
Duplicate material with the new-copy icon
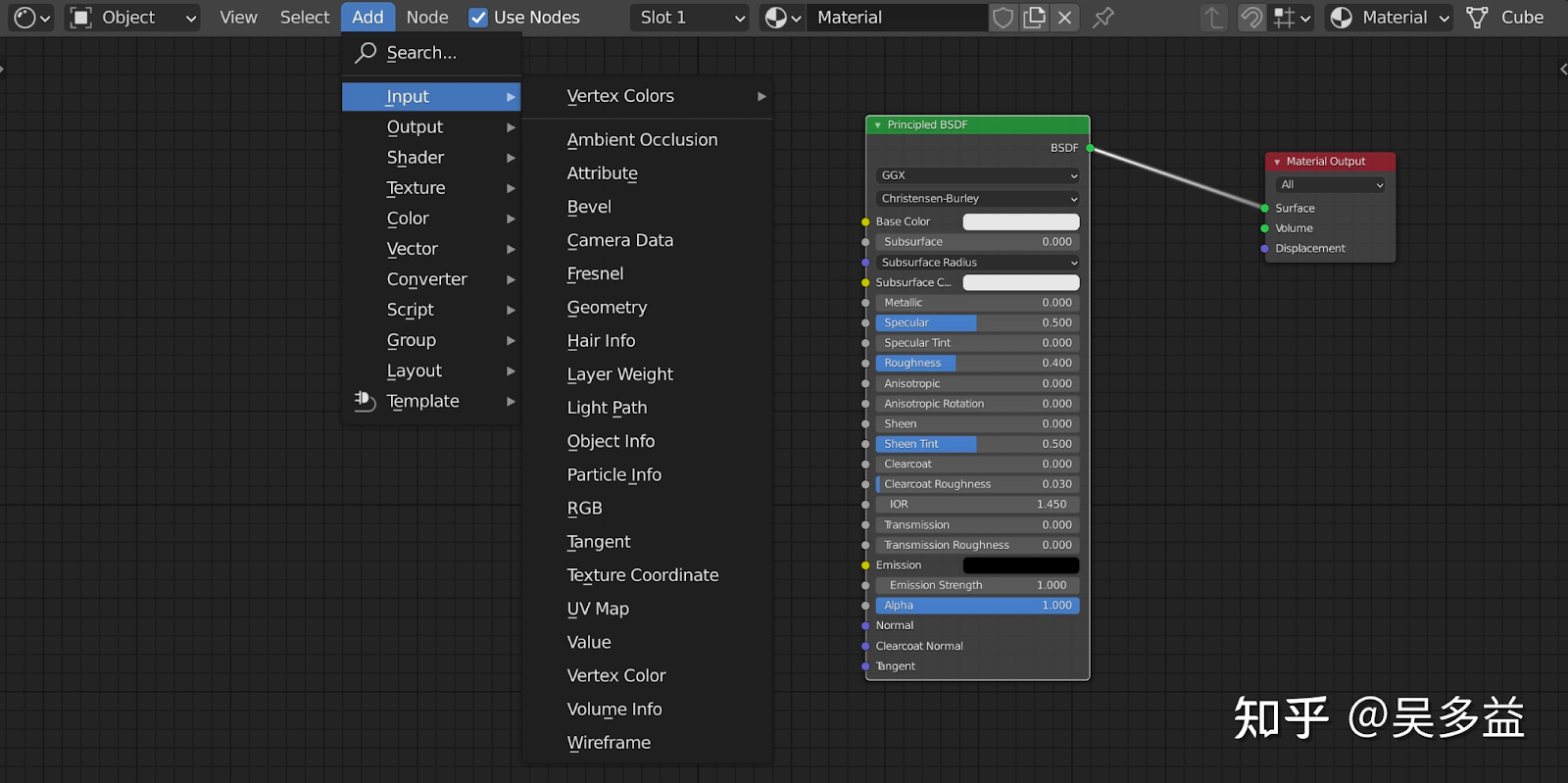pos(1034,18)
